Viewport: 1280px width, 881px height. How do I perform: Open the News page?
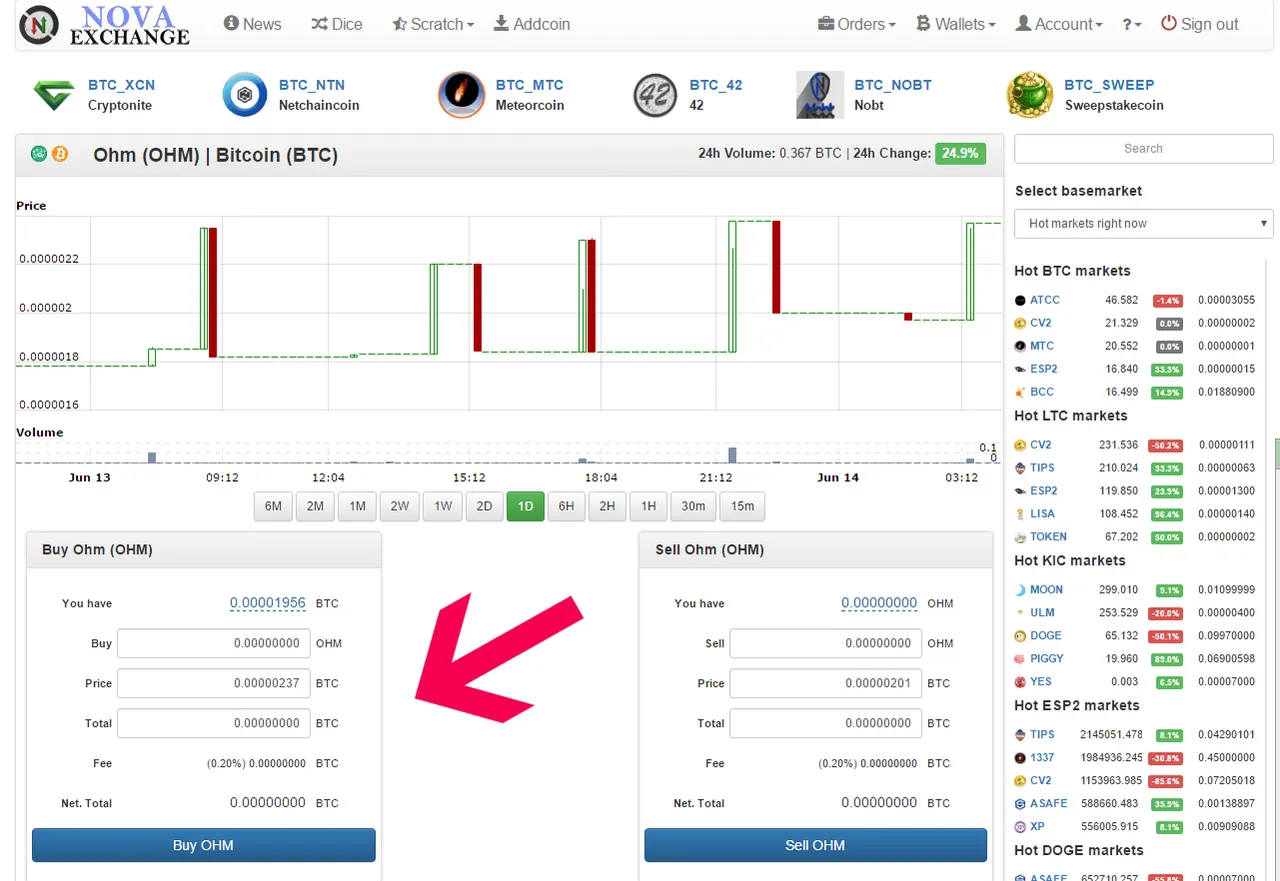(252, 24)
